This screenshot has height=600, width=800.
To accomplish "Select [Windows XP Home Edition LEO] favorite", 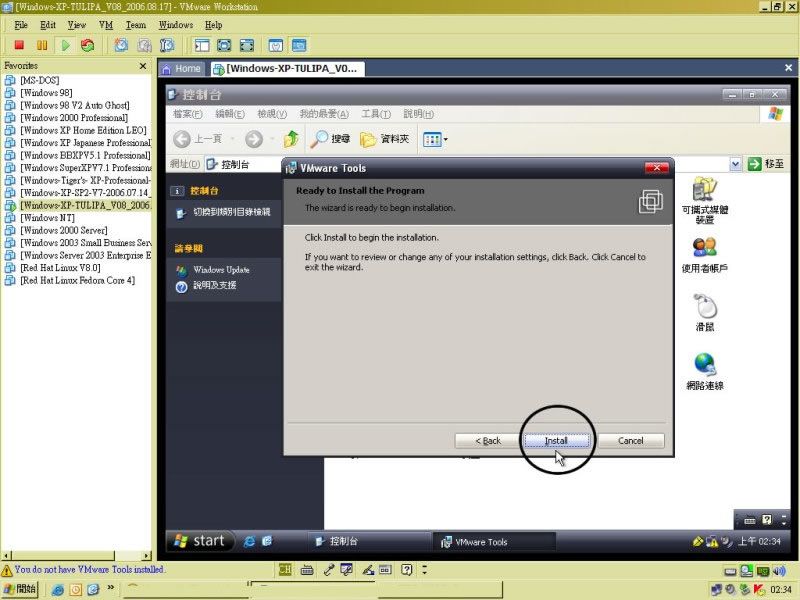I will point(83,130).
